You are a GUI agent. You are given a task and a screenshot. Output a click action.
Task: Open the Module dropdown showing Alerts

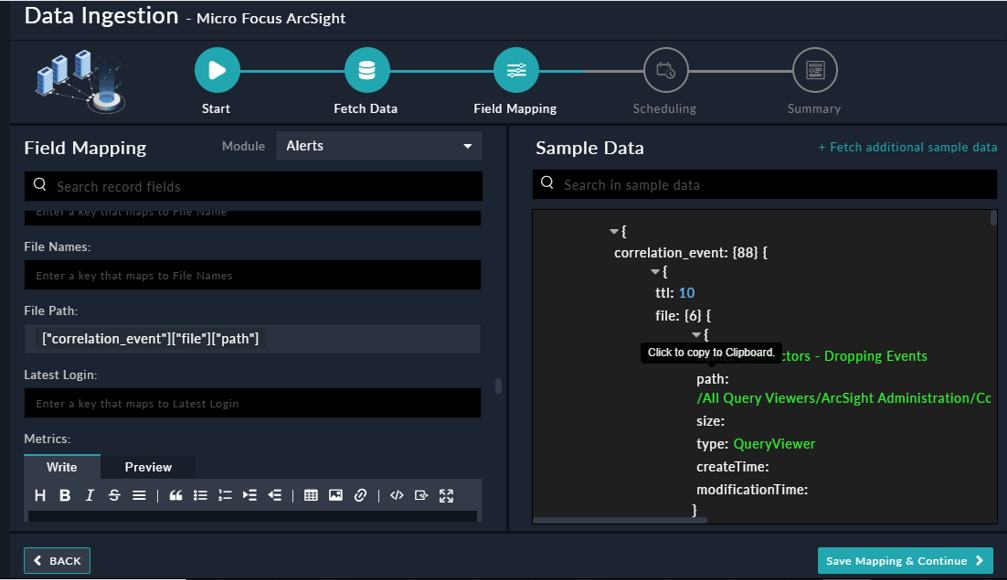coord(378,146)
